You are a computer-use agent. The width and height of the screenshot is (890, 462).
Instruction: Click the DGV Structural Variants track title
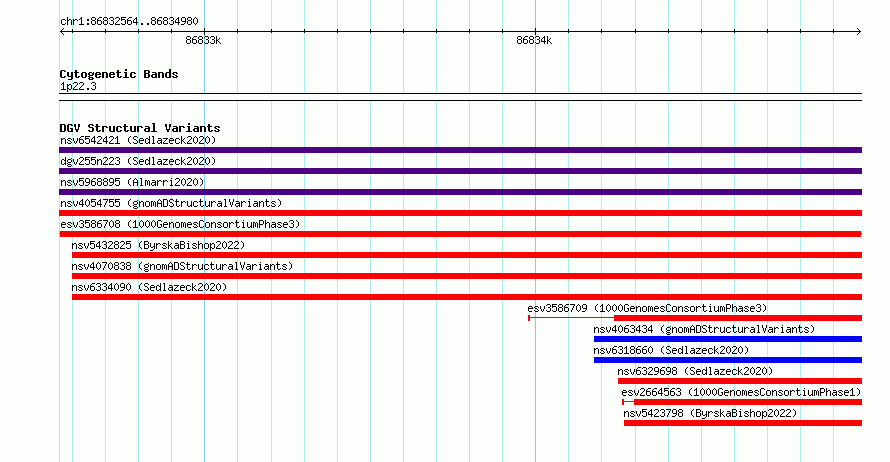tap(140, 128)
